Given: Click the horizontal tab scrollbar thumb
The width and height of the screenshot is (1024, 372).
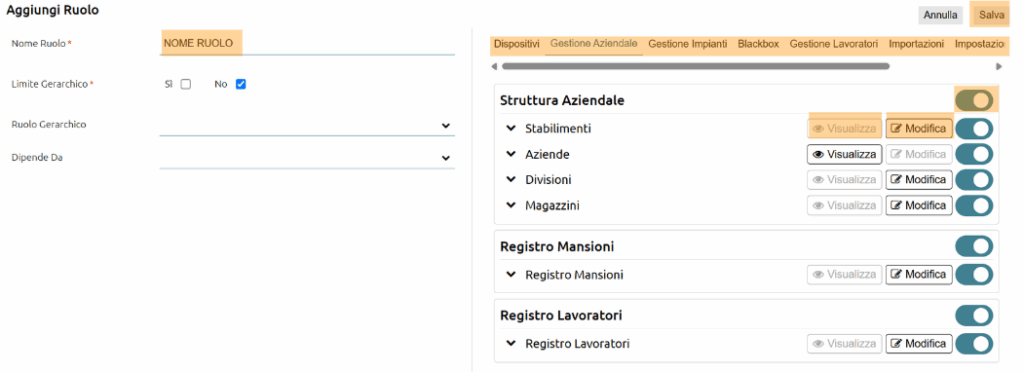Looking at the screenshot, I should click(696, 66).
